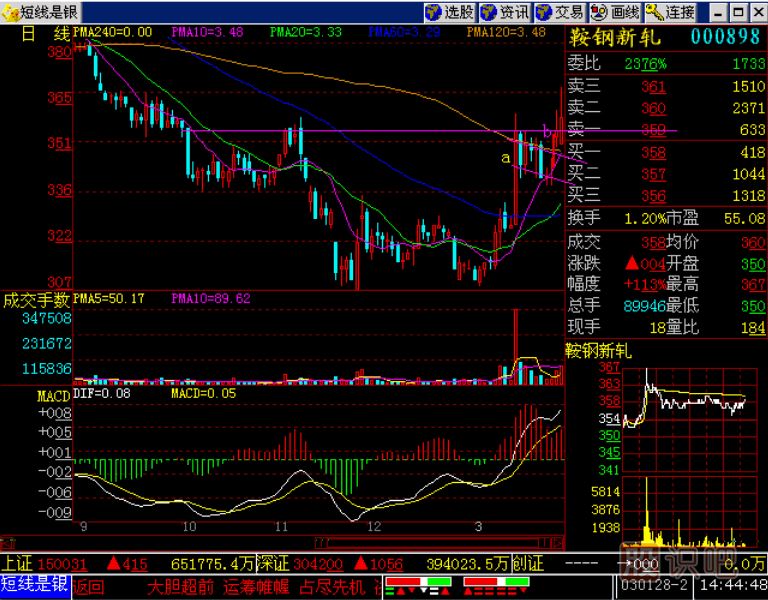Select the 画线 line drawing tool
Screen dimensions: 768x600
[x=614, y=12]
